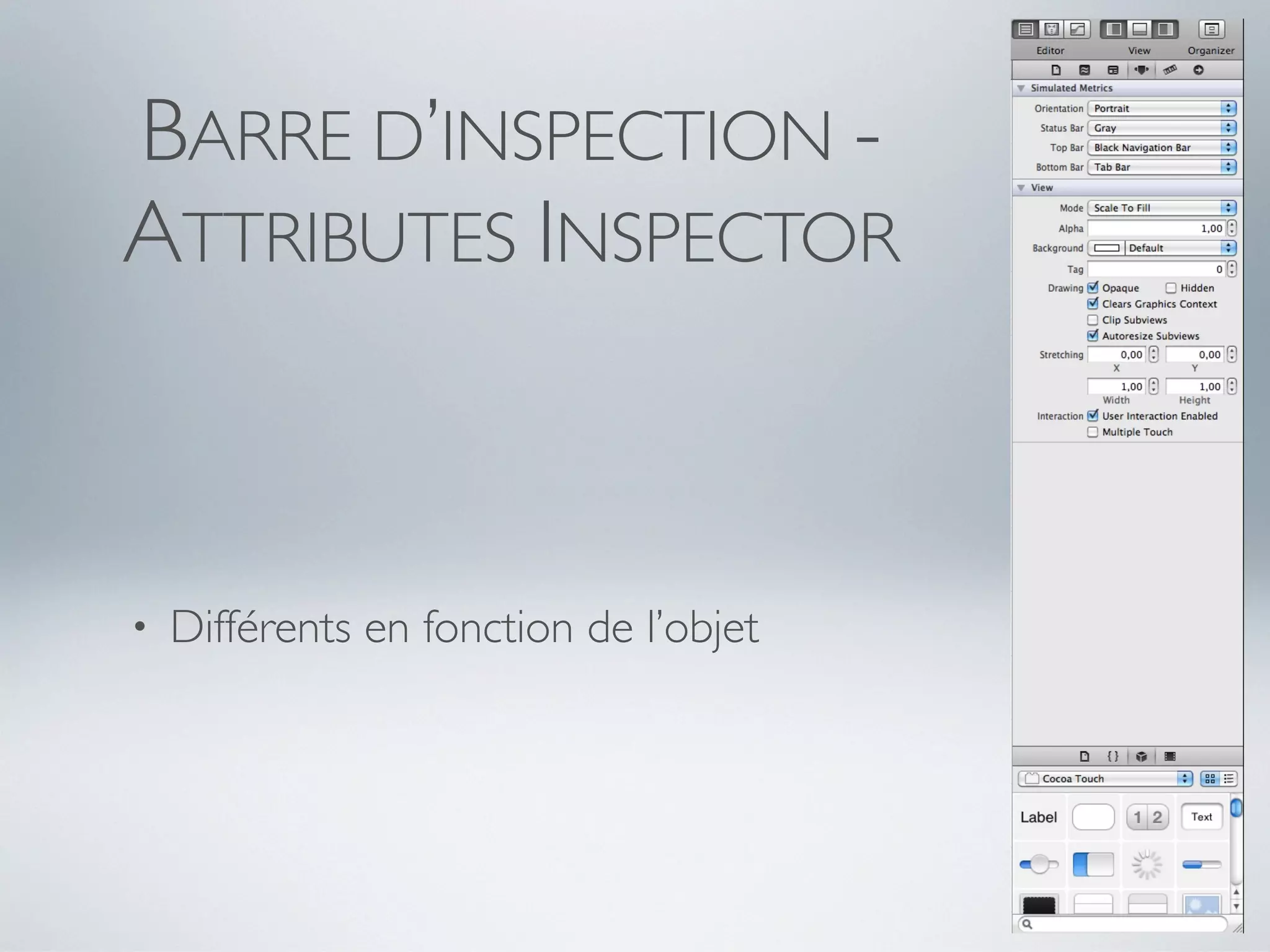1270x952 pixels.
Task: Pick the Activity Indicator object
Action: [x=1147, y=865]
